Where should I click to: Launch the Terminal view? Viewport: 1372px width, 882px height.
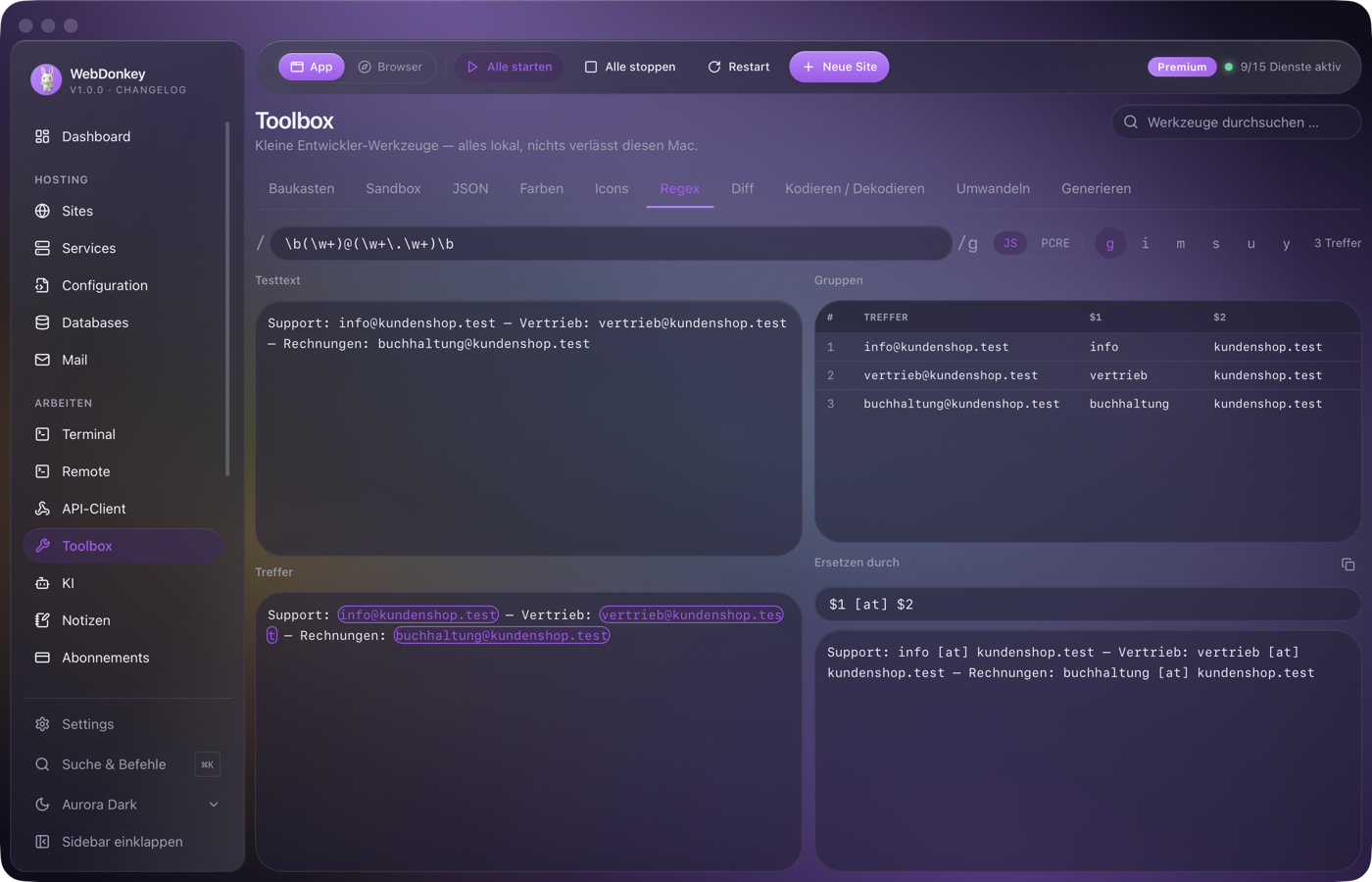tap(123, 434)
